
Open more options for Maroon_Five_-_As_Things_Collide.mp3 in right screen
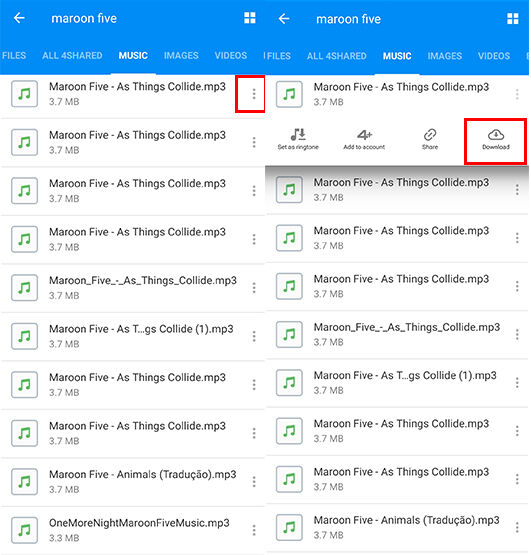pyautogui.click(x=517, y=334)
